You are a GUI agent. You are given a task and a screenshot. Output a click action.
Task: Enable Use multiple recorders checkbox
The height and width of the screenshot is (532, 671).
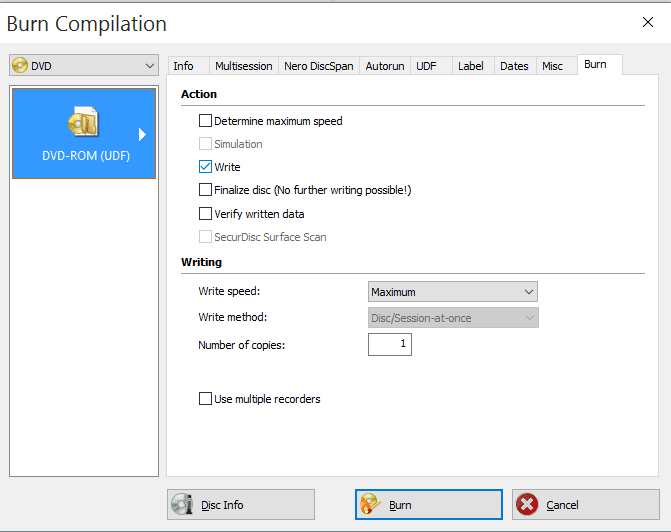205,398
